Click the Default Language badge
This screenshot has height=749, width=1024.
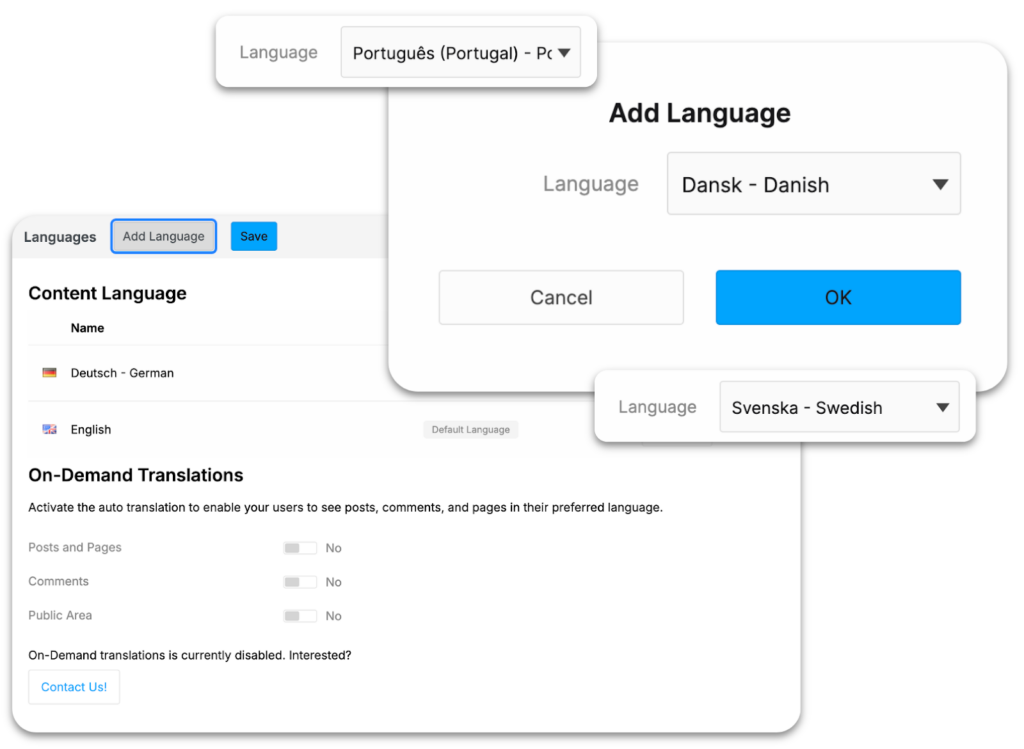tap(470, 430)
